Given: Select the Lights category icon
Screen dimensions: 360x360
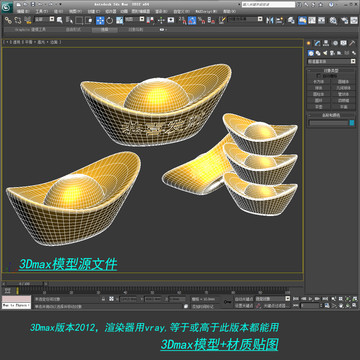Looking at the screenshot, I should pyautogui.click(x=325, y=53).
